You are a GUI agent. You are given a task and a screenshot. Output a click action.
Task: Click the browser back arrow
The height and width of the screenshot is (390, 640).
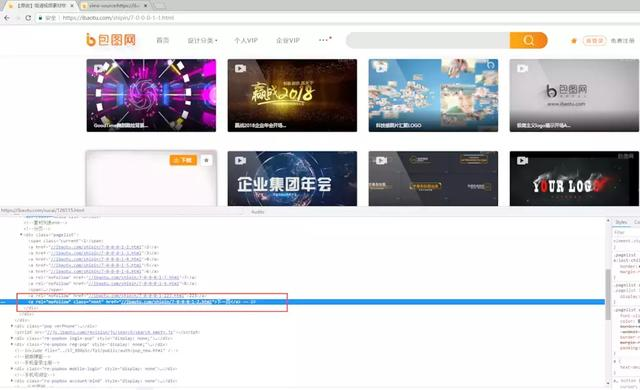(x=7, y=18)
